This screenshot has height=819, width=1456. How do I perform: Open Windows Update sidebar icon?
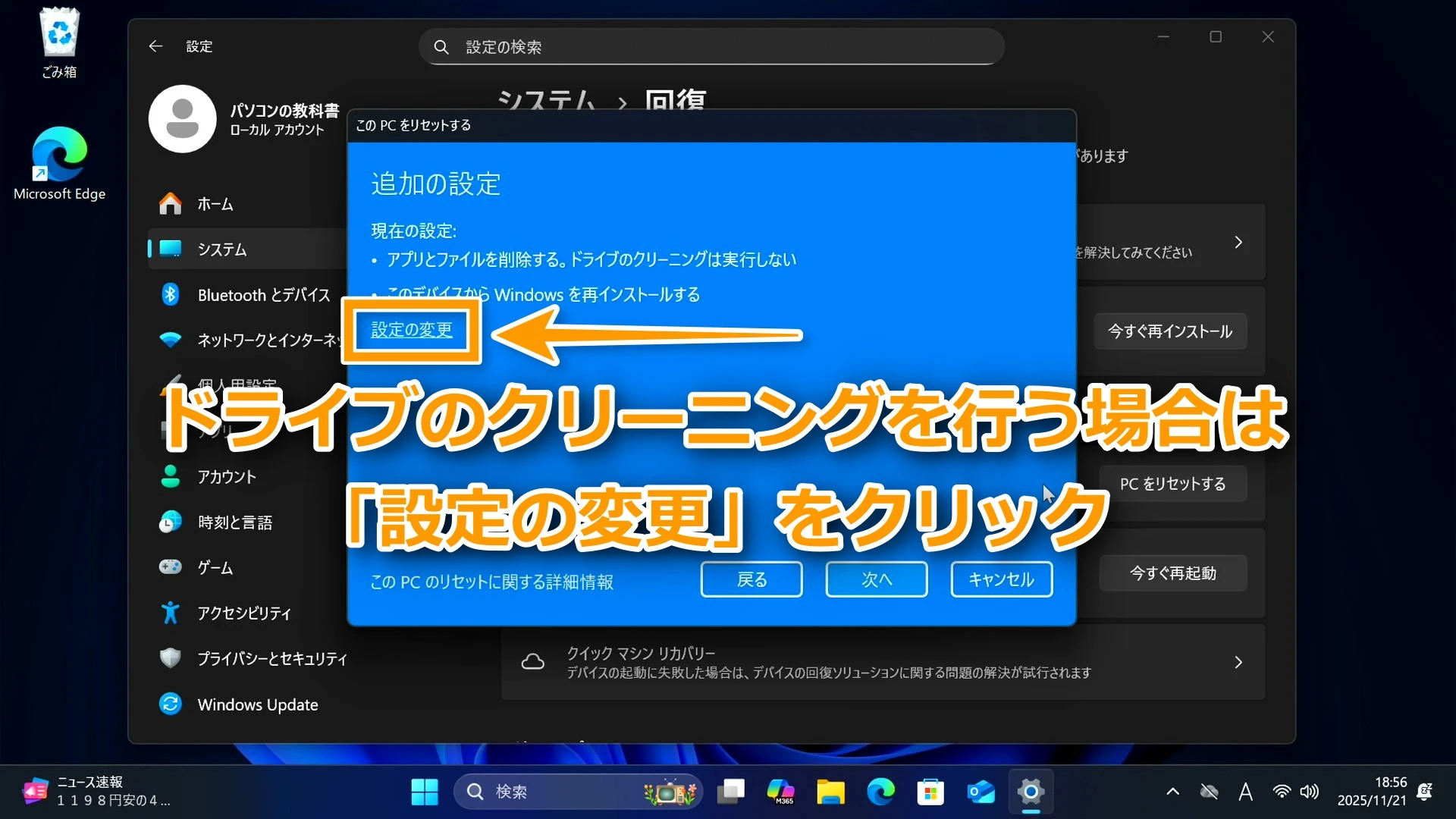pyautogui.click(x=171, y=704)
